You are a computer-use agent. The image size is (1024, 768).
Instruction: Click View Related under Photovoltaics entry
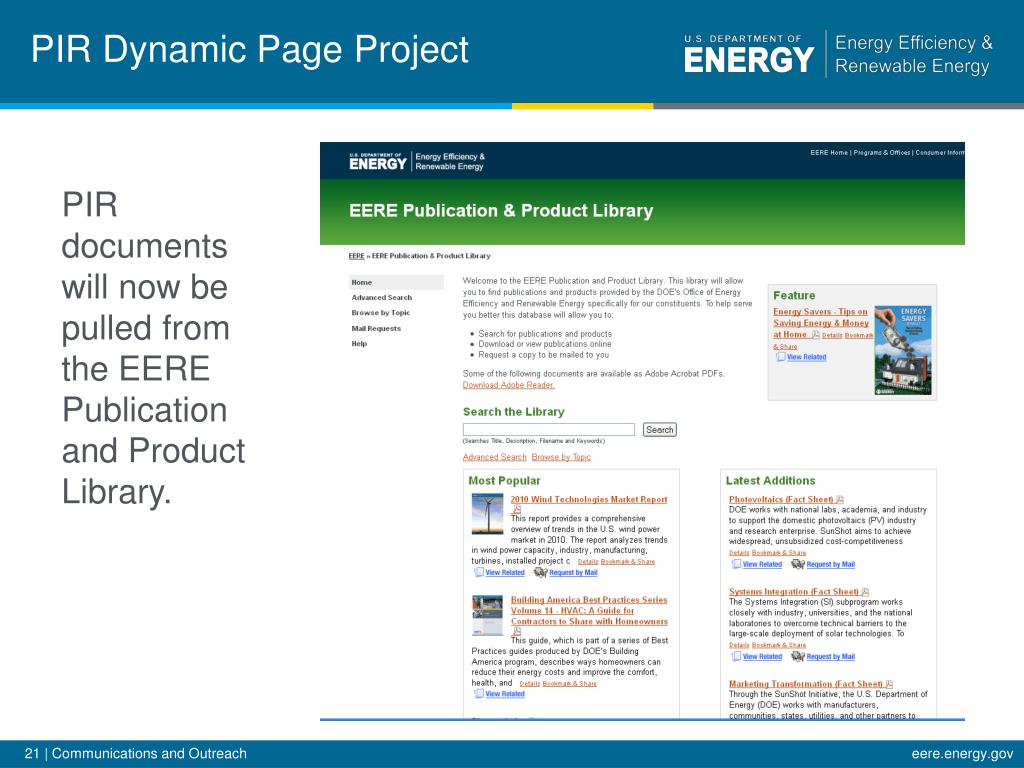pos(761,565)
